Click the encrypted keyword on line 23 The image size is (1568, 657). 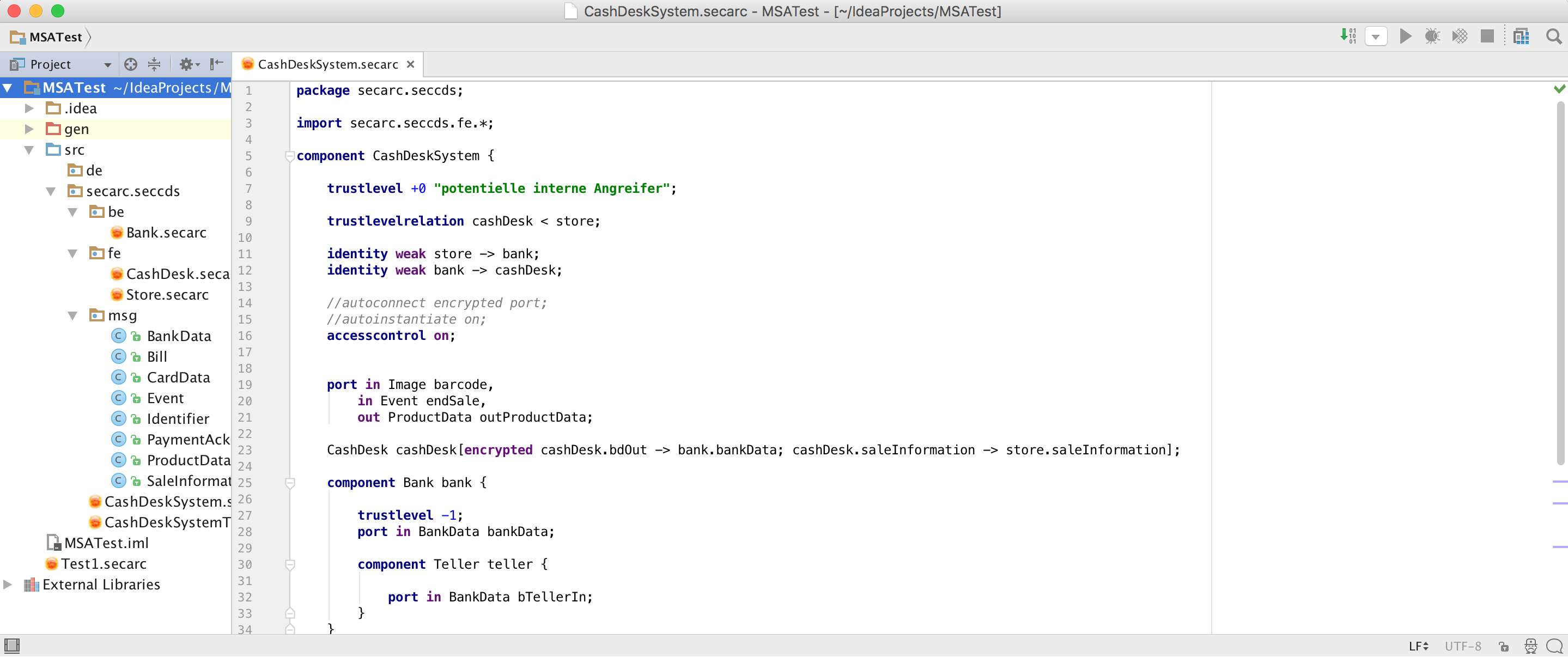[x=498, y=450]
